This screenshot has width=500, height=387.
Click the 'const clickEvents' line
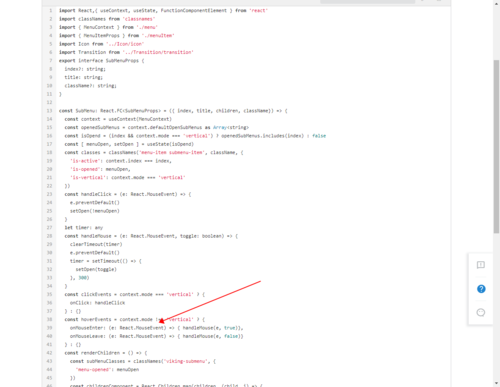click(x=135, y=294)
